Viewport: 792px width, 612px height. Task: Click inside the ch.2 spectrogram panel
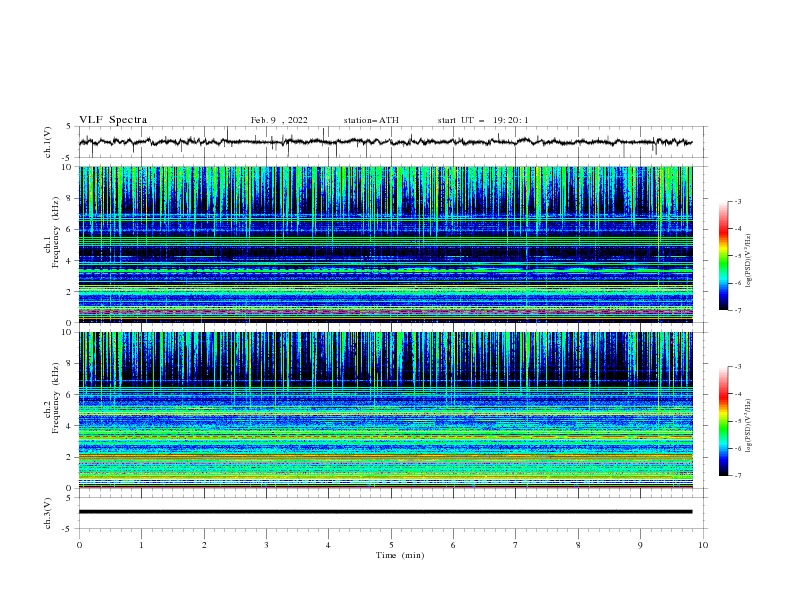click(386, 410)
